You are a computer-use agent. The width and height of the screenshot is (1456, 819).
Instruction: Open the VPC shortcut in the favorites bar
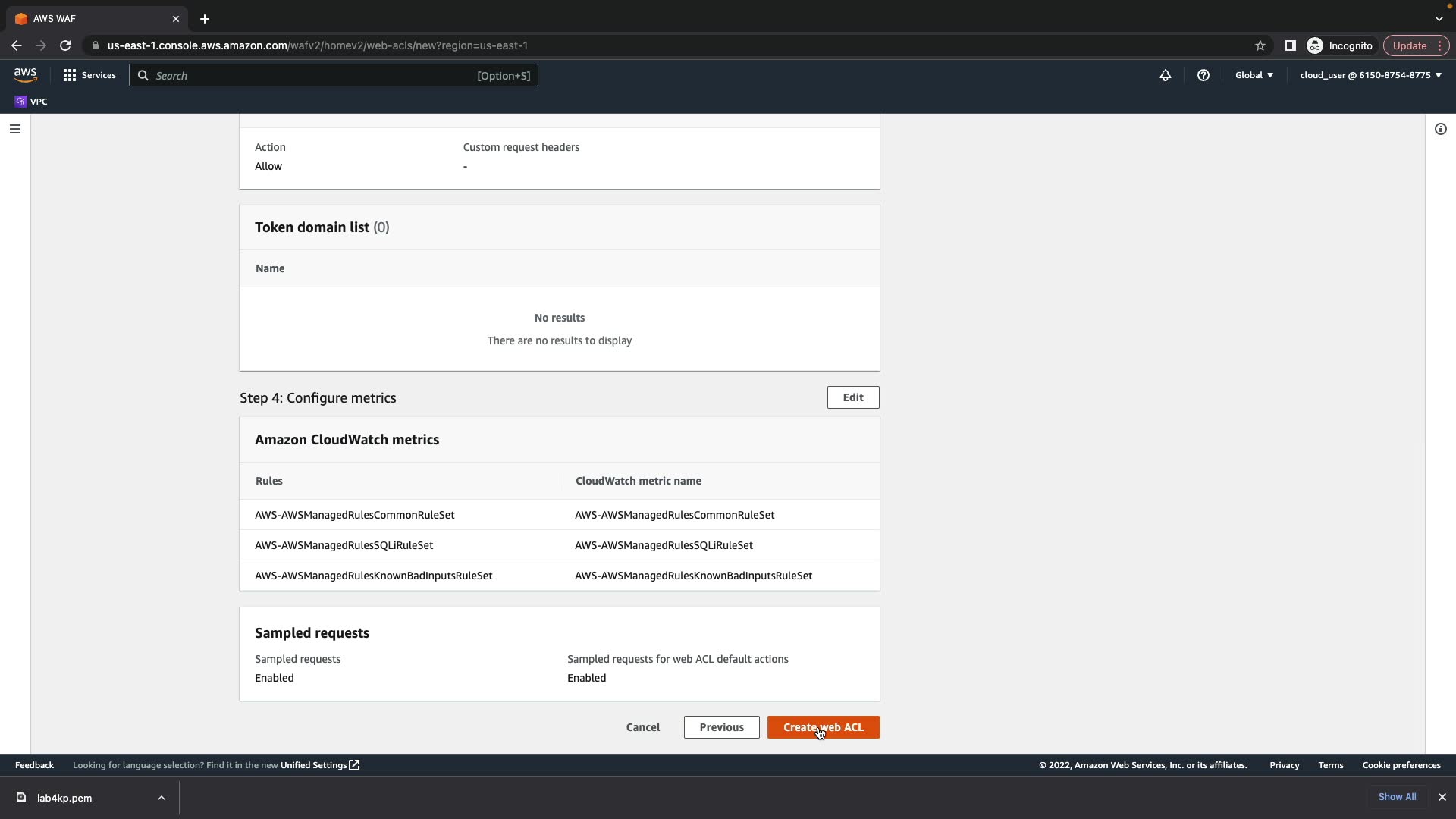coord(31,102)
